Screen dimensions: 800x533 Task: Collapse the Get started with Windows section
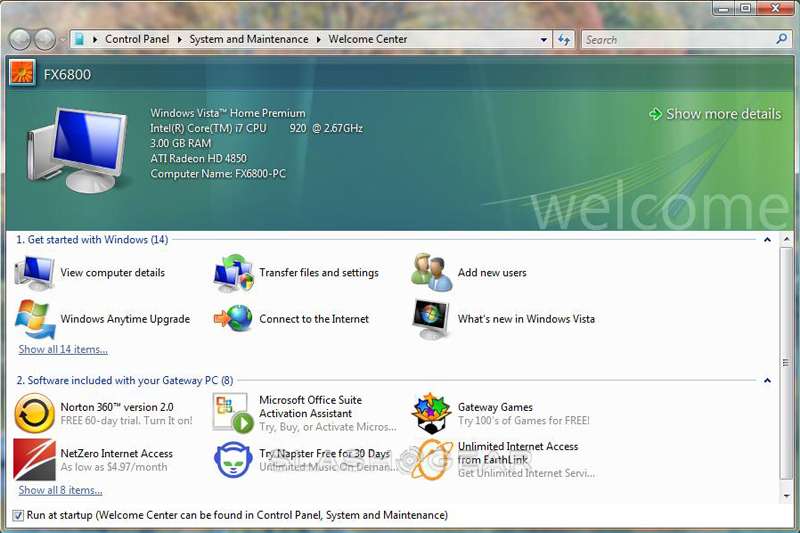click(767, 240)
